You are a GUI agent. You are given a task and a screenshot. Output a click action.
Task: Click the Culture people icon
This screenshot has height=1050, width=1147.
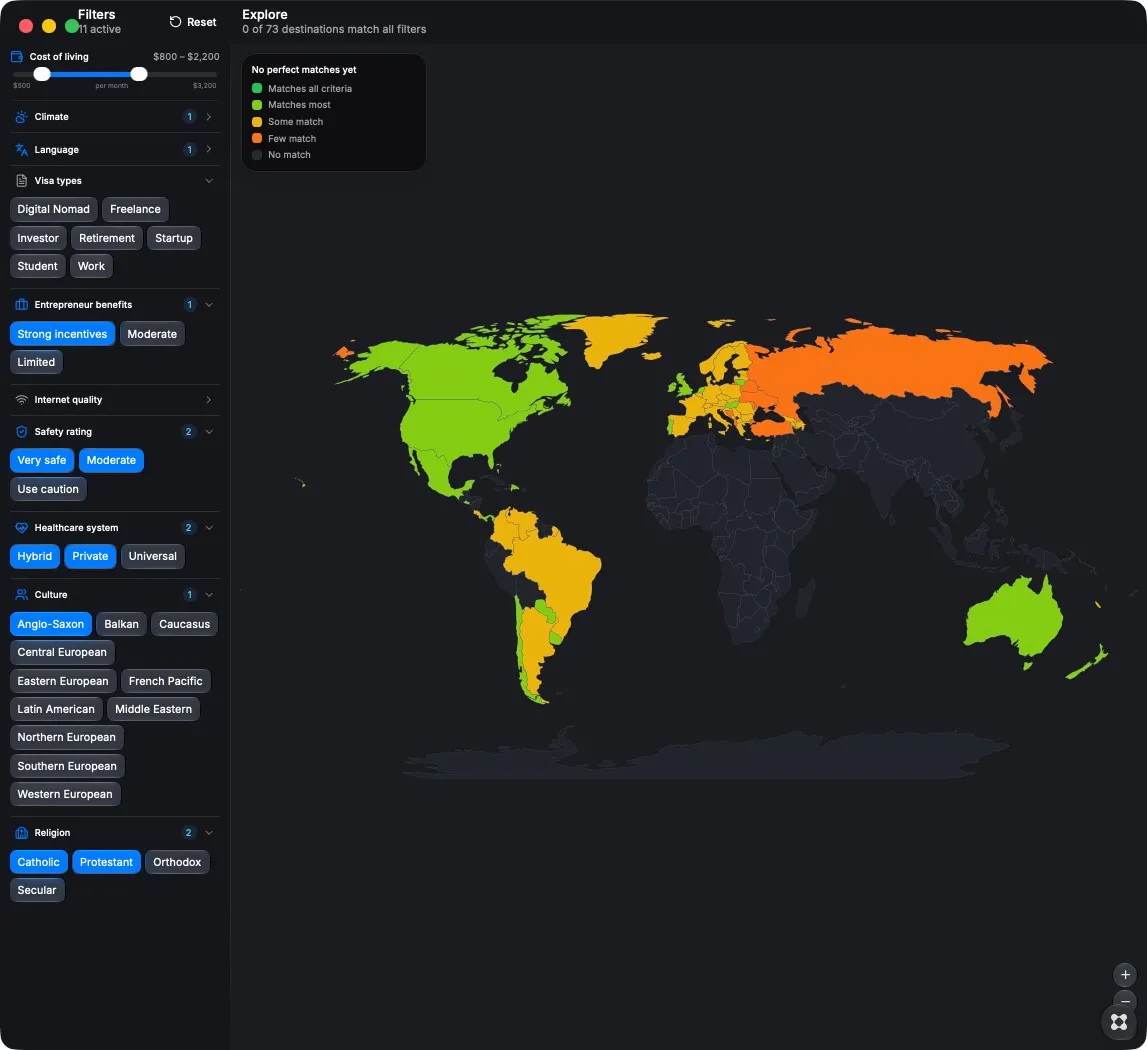(21, 595)
